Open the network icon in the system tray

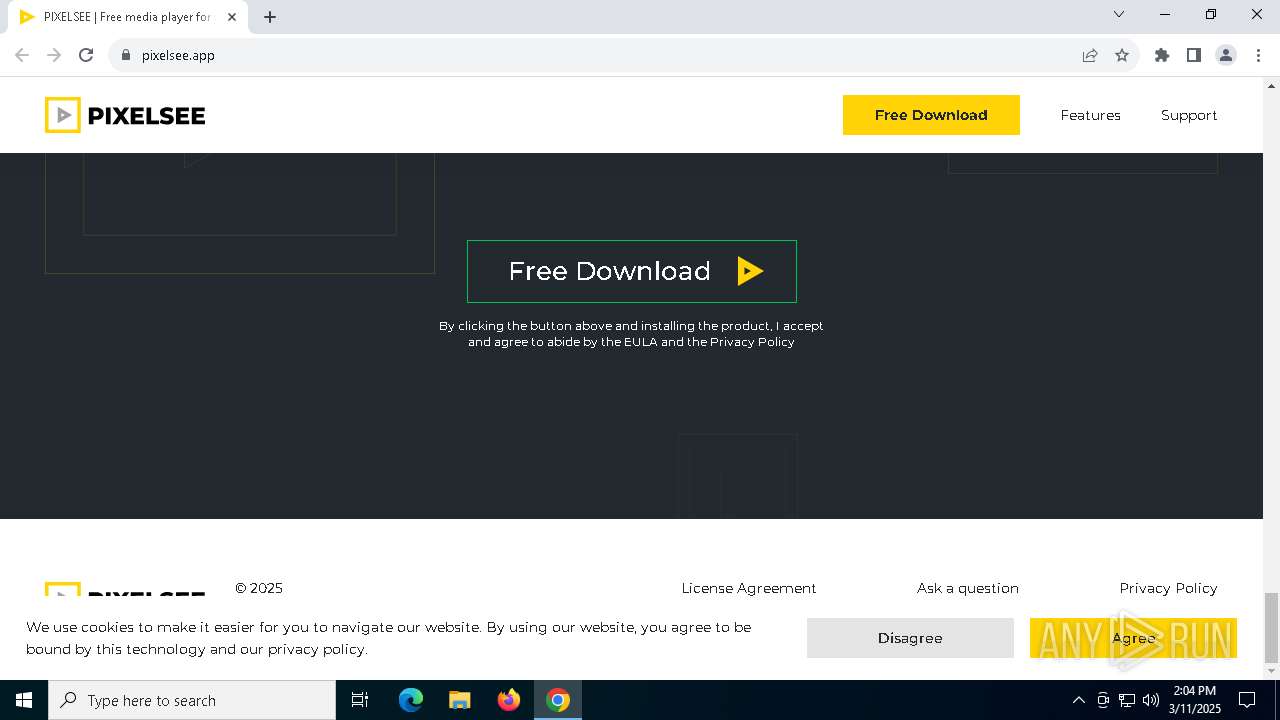point(1127,700)
